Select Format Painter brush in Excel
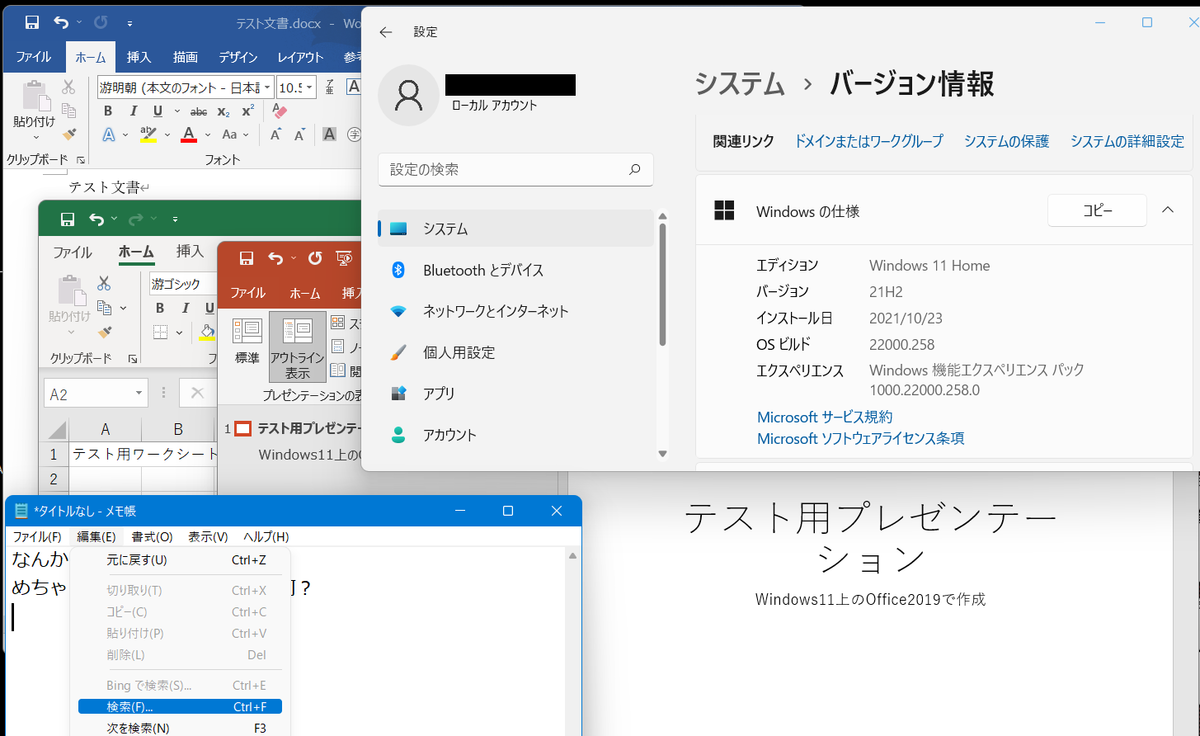 pyautogui.click(x=104, y=332)
